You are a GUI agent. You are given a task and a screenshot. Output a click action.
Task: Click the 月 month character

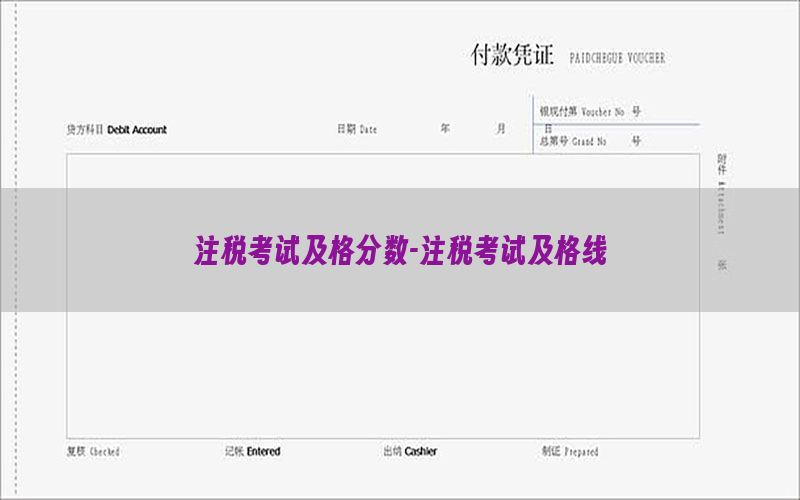pos(501,128)
